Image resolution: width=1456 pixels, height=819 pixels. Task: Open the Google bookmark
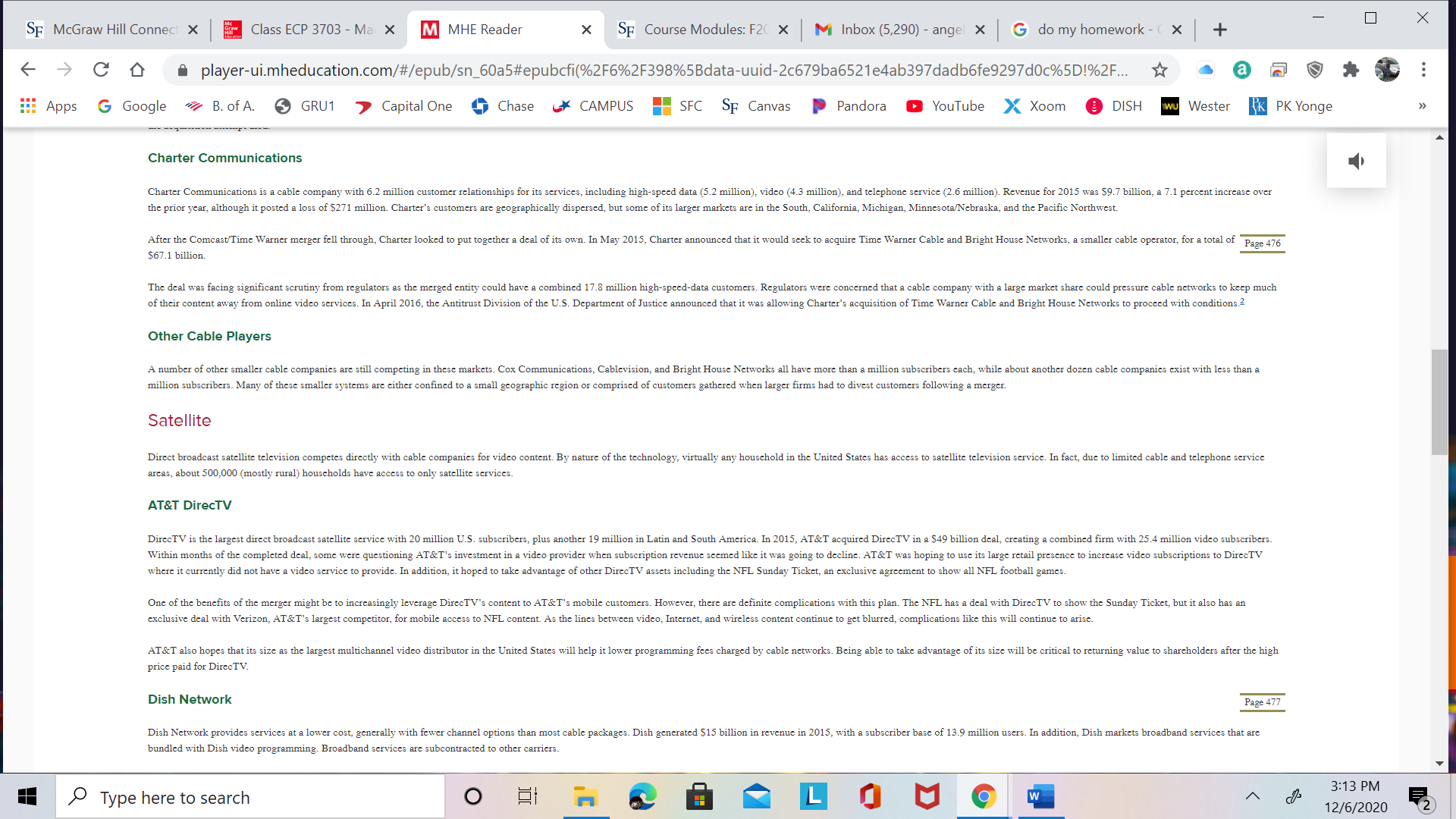[x=132, y=106]
